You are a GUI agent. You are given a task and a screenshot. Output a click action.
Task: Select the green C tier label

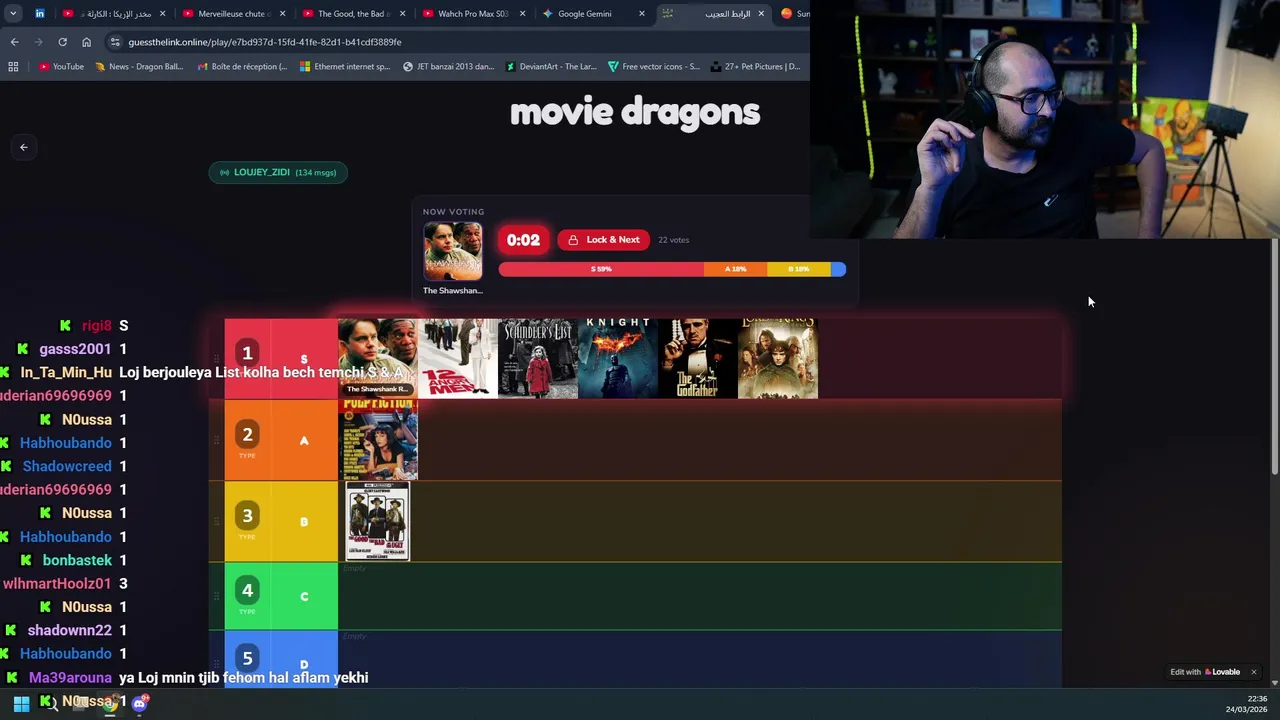coord(304,596)
